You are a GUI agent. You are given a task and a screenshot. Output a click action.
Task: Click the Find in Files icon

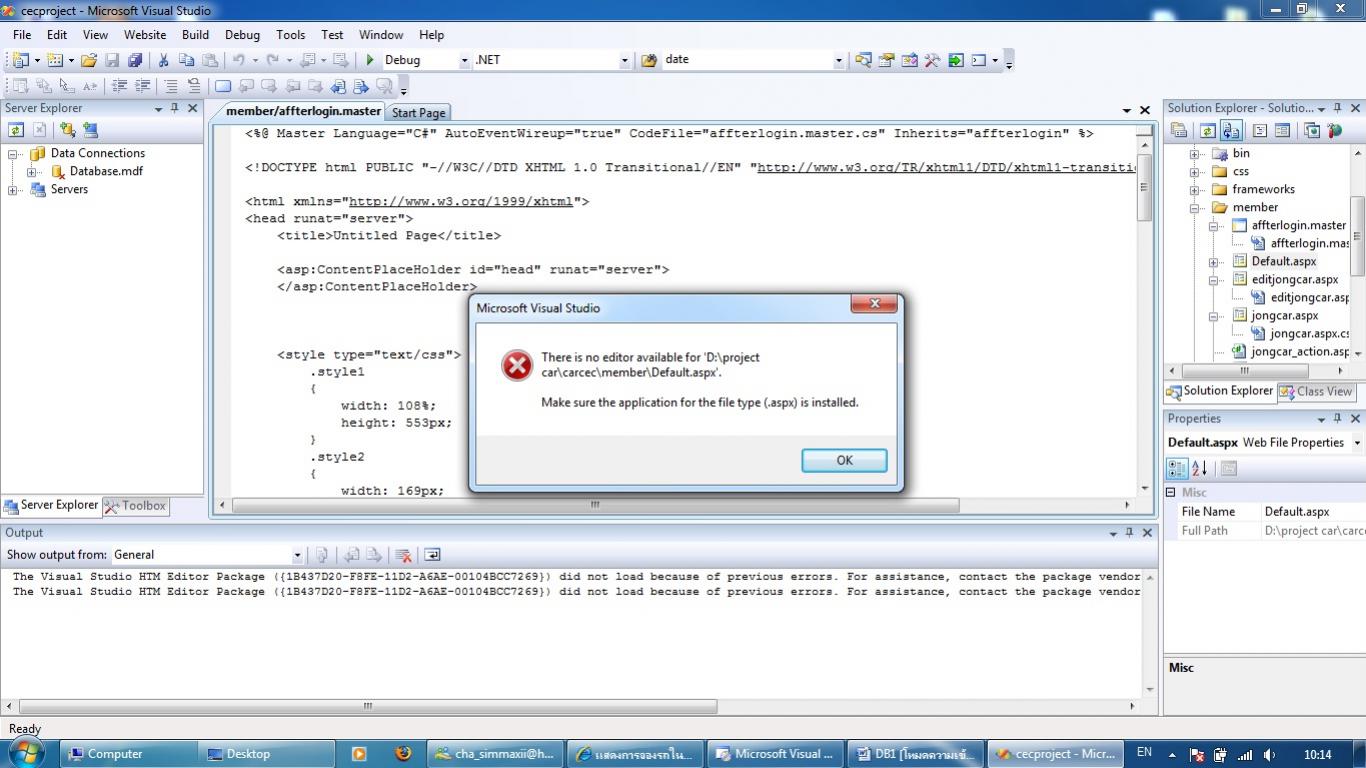click(649, 60)
